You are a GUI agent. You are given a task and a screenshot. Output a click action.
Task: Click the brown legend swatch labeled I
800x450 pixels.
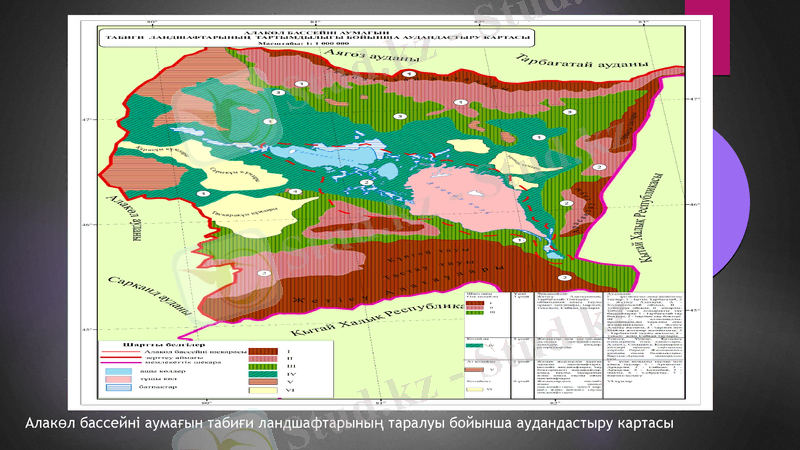pyautogui.click(x=262, y=352)
